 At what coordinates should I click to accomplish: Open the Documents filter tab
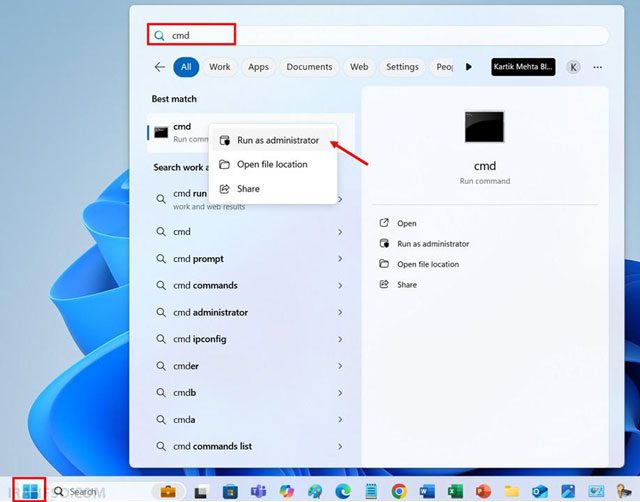click(x=309, y=67)
